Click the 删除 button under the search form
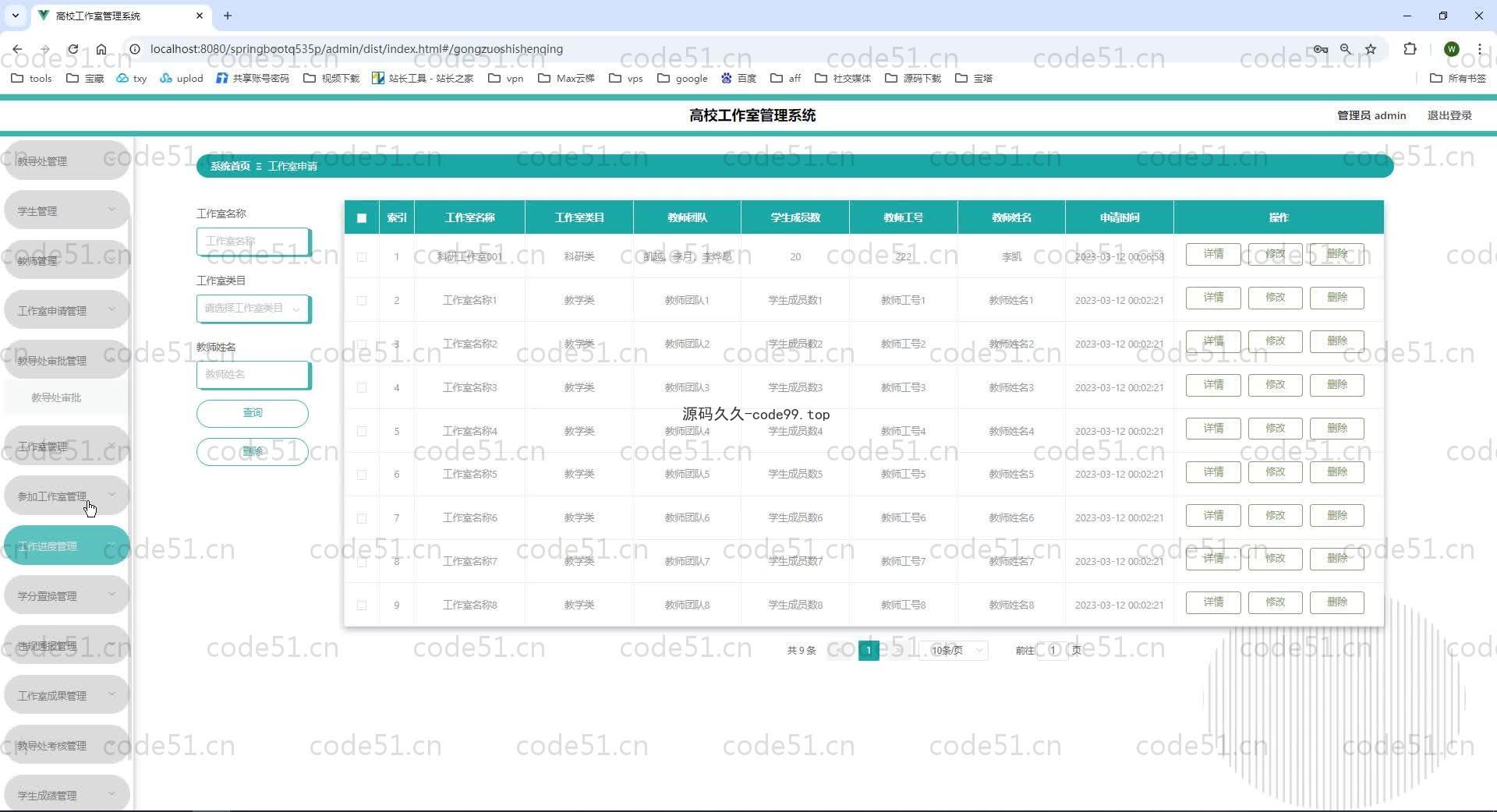The image size is (1497, 812). 253,451
